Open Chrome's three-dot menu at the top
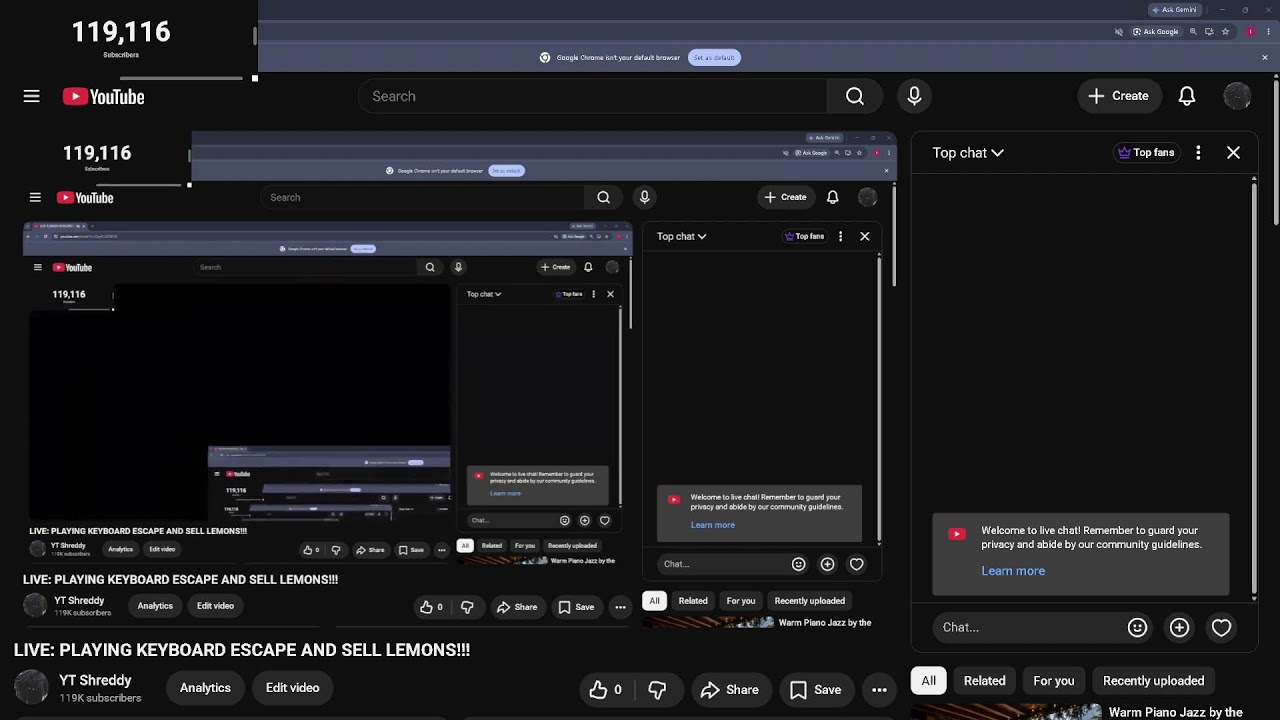The image size is (1280, 720). [x=1267, y=32]
